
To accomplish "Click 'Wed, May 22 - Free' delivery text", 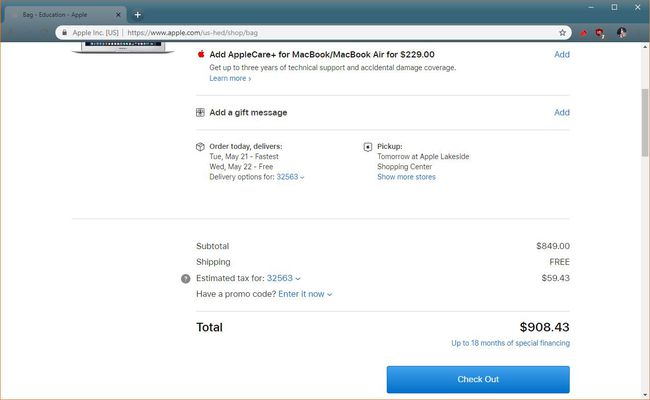I will coord(241,167).
